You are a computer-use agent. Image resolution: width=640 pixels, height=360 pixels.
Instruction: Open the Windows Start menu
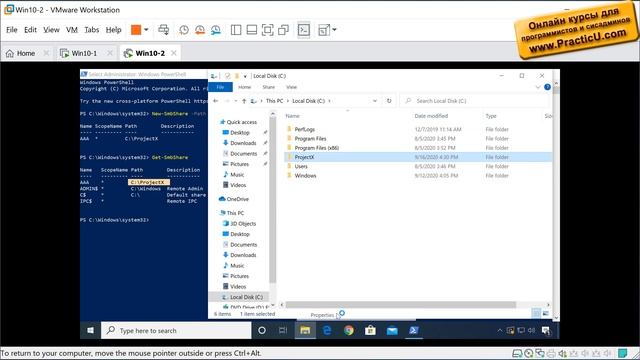[91, 331]
